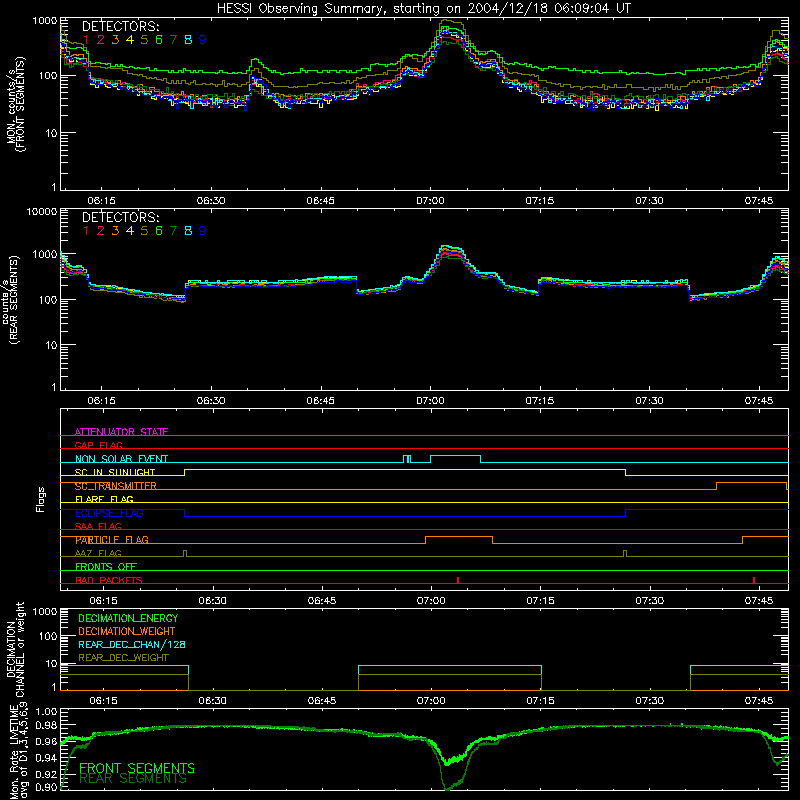Select detector 7 in front segments legend
The width and height of the screenshot is (800, 800).
(173, 40)
